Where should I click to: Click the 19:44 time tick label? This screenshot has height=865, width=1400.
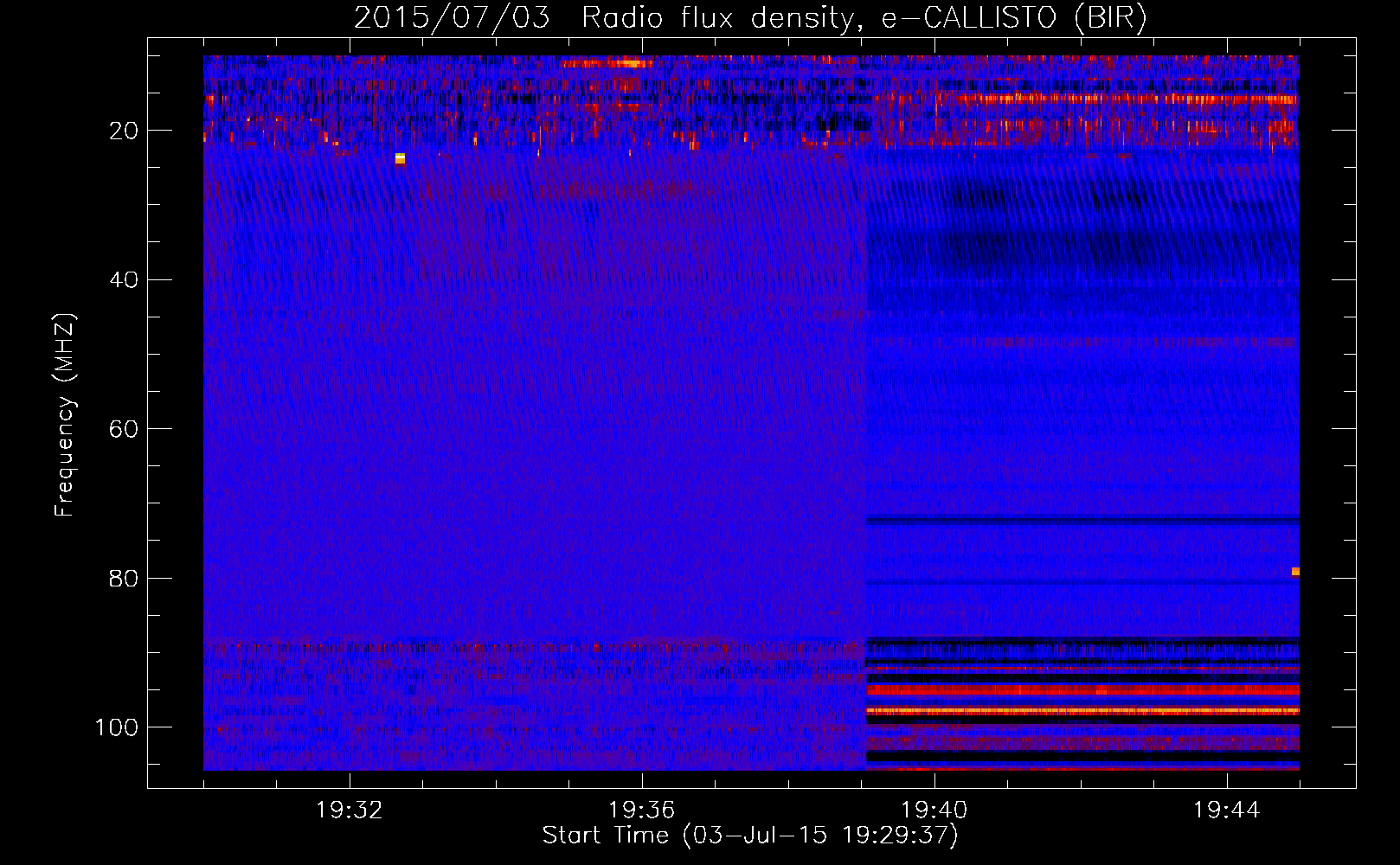click(1226, 810)
